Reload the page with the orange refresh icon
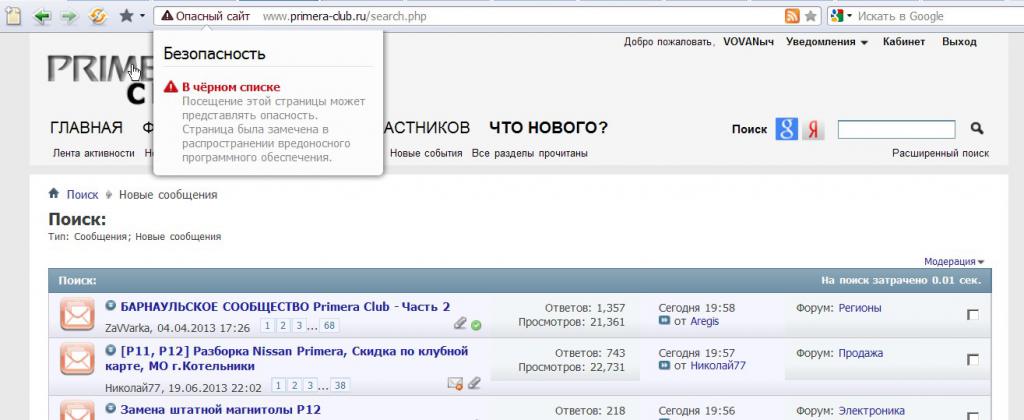The height and width of the screenshot is (420, 1024). pyautogui.click(x=97, y=16)
